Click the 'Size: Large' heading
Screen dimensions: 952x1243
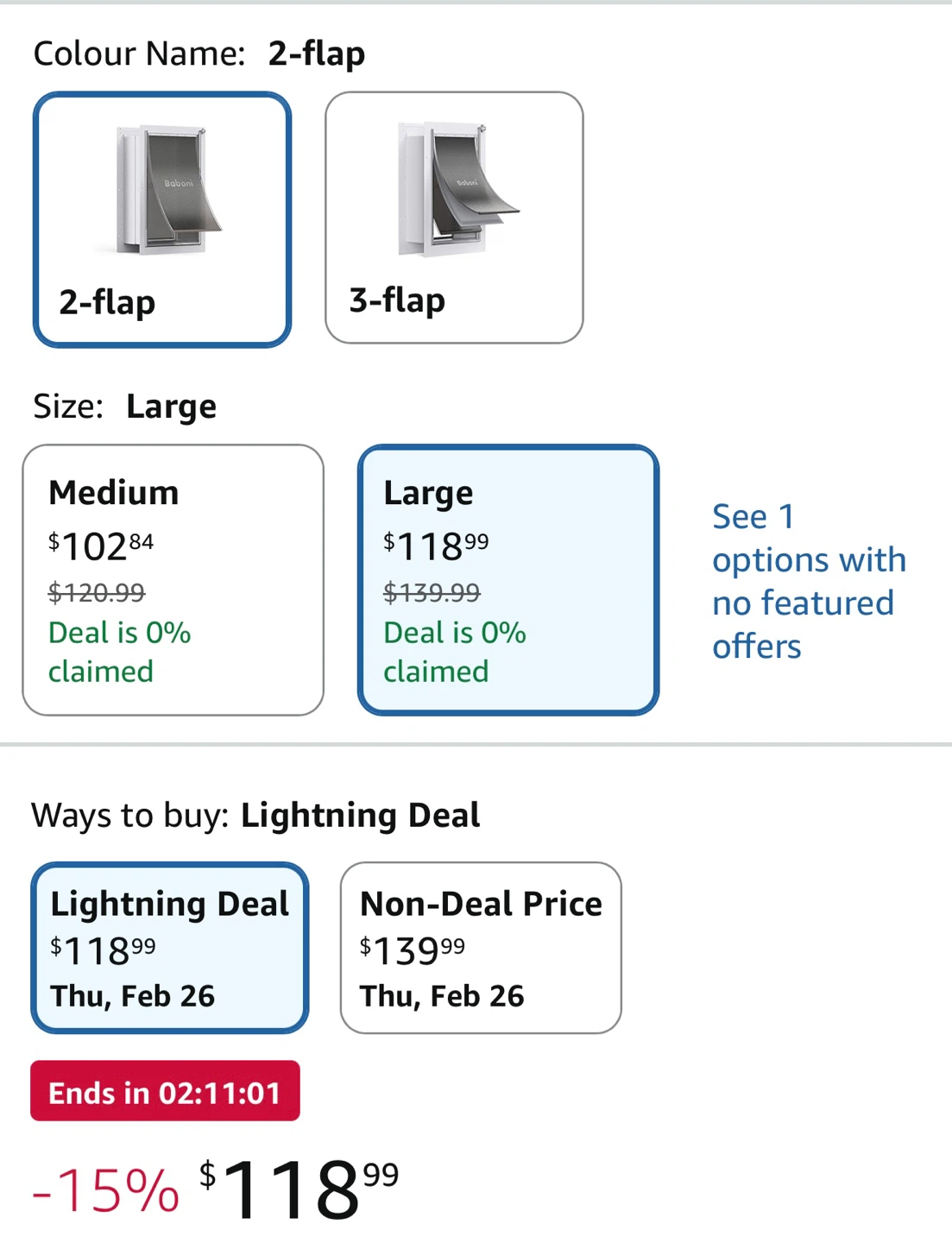[x=125, y=406]
